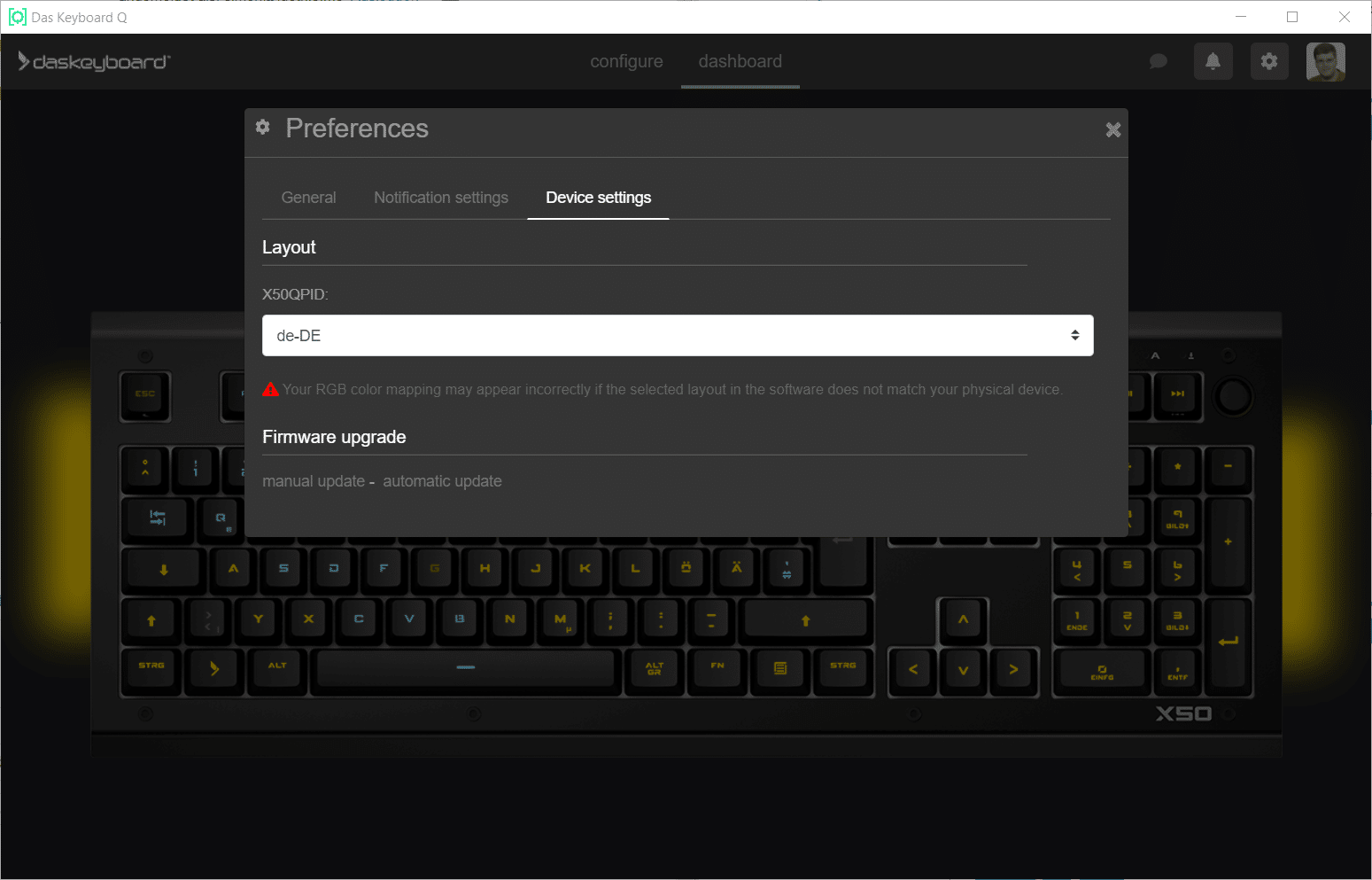1372x880 pixels.
Task: Go to the configure page
Action: point(626,61)
